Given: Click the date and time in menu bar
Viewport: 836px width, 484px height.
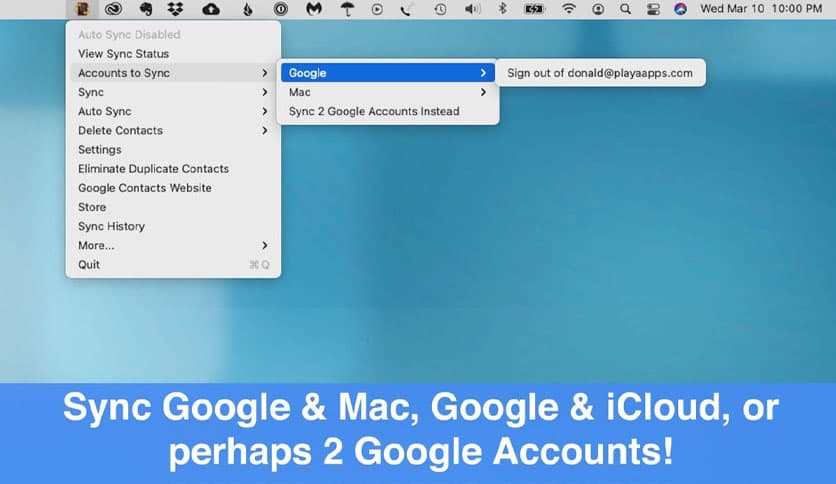Looking at the screenshot, I should pos(761,9).
